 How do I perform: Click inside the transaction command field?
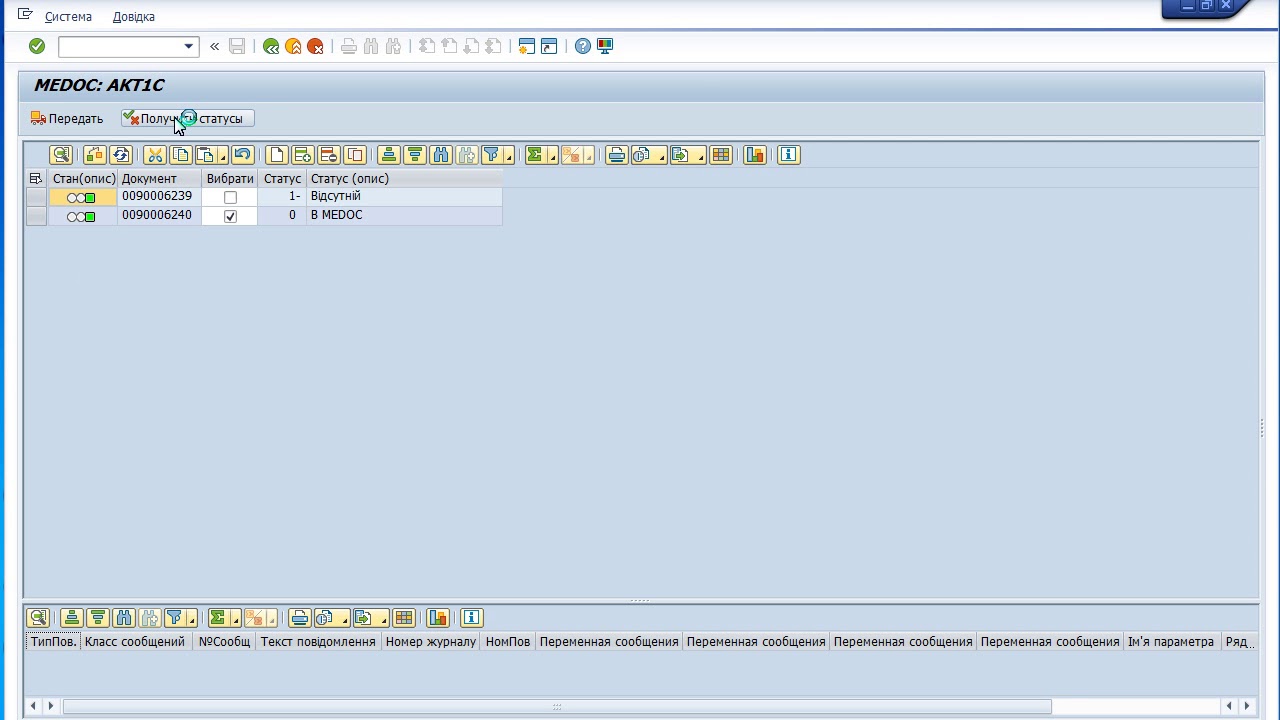point(120,46)
